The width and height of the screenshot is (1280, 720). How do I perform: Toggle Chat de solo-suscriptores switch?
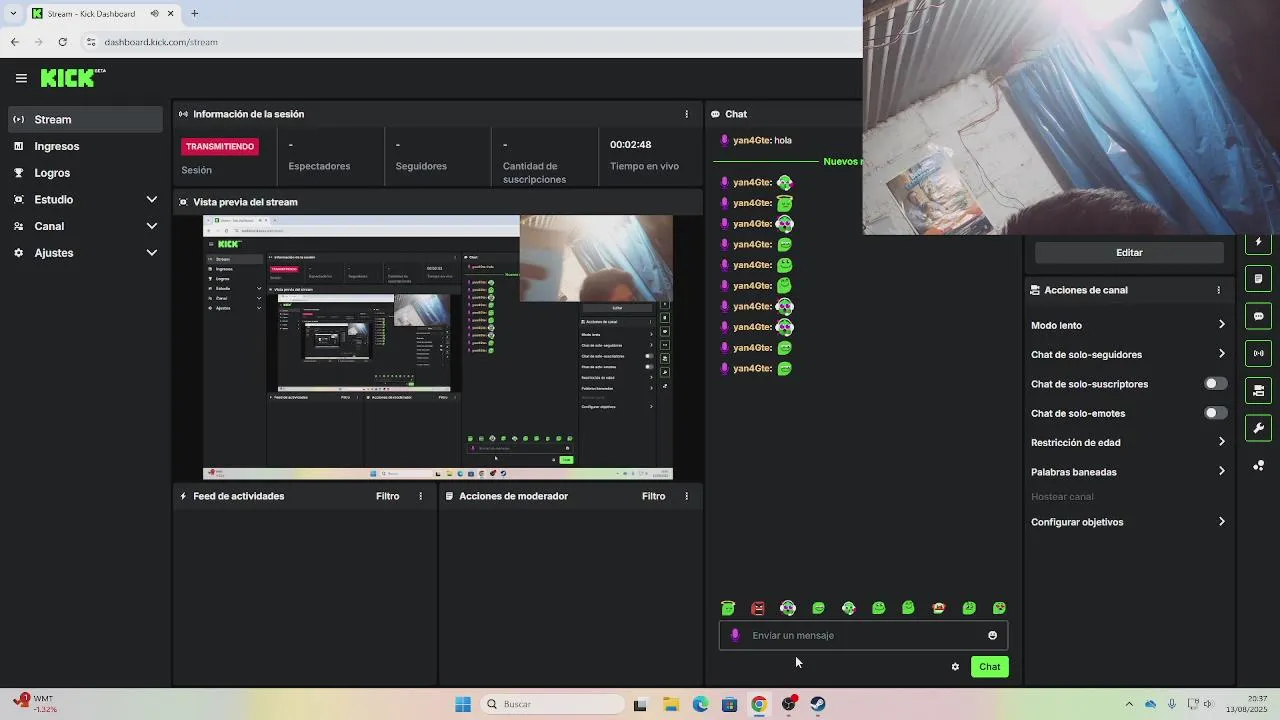pyautogui.click(x=1215, y=384)
